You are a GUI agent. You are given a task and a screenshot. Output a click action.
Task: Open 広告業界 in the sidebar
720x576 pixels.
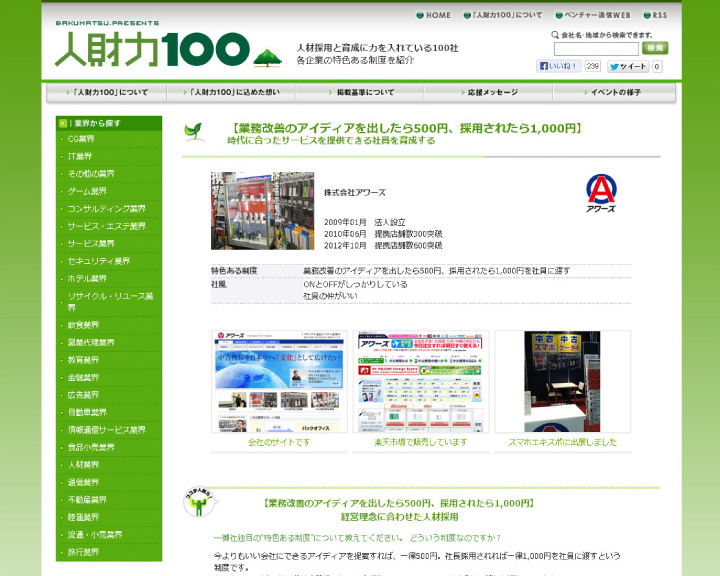tap(83, 395)
